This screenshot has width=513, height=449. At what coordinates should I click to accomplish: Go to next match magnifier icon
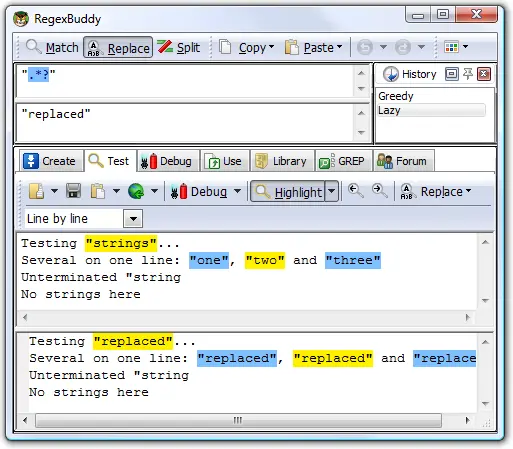tap(380, 191)
